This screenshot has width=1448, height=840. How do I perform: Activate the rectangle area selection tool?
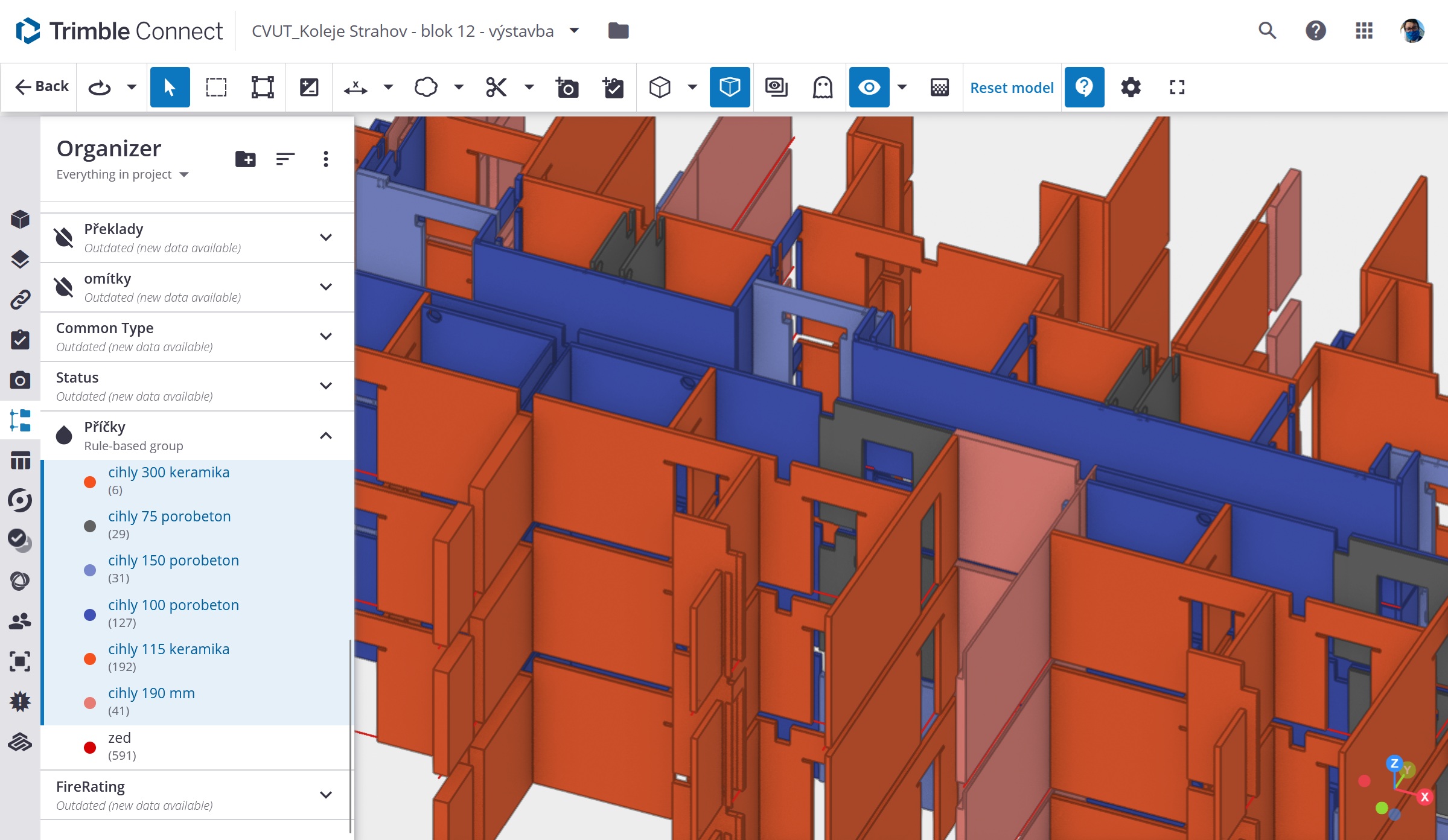point(216,87)
